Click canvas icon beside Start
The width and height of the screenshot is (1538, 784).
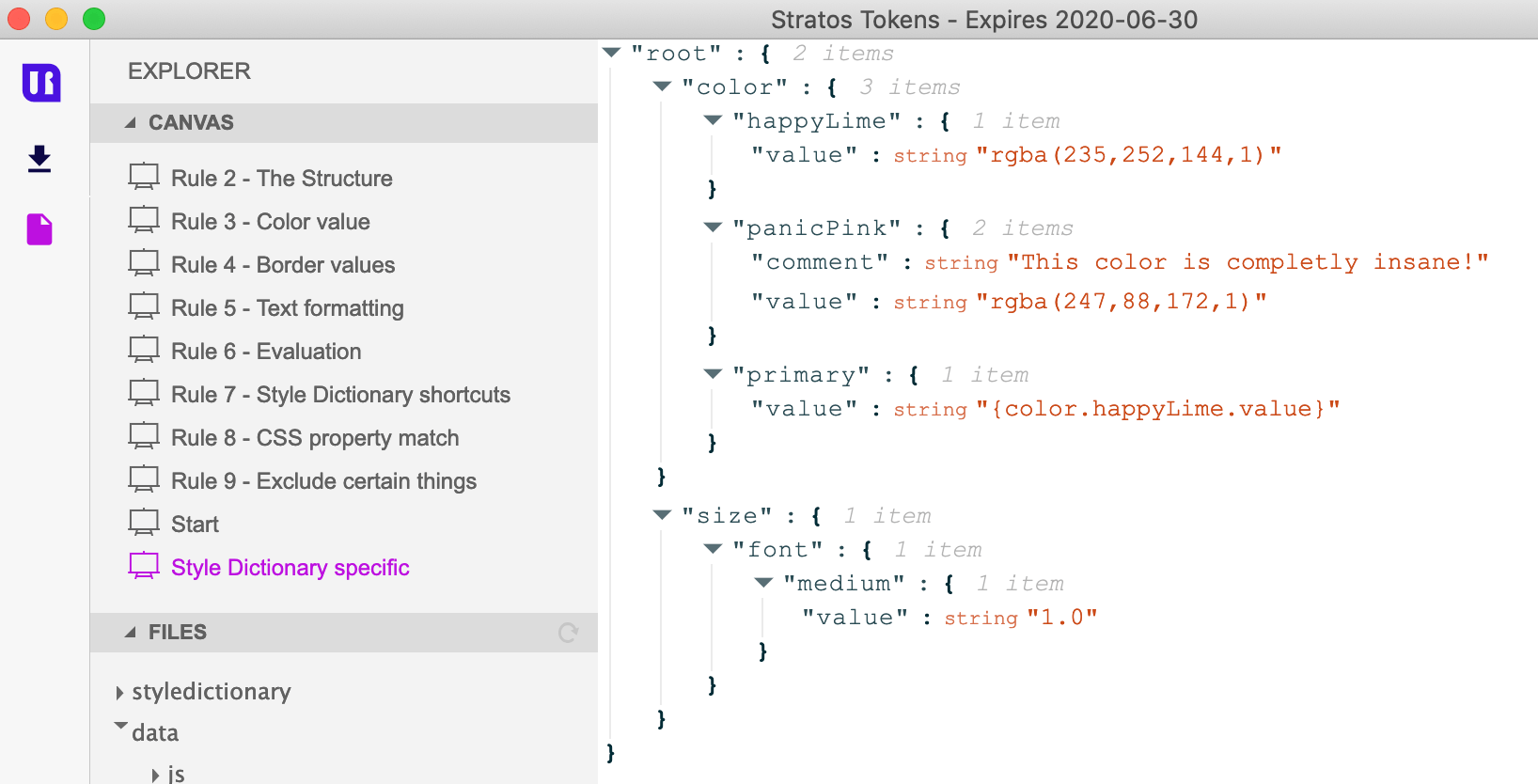[144, 523]
